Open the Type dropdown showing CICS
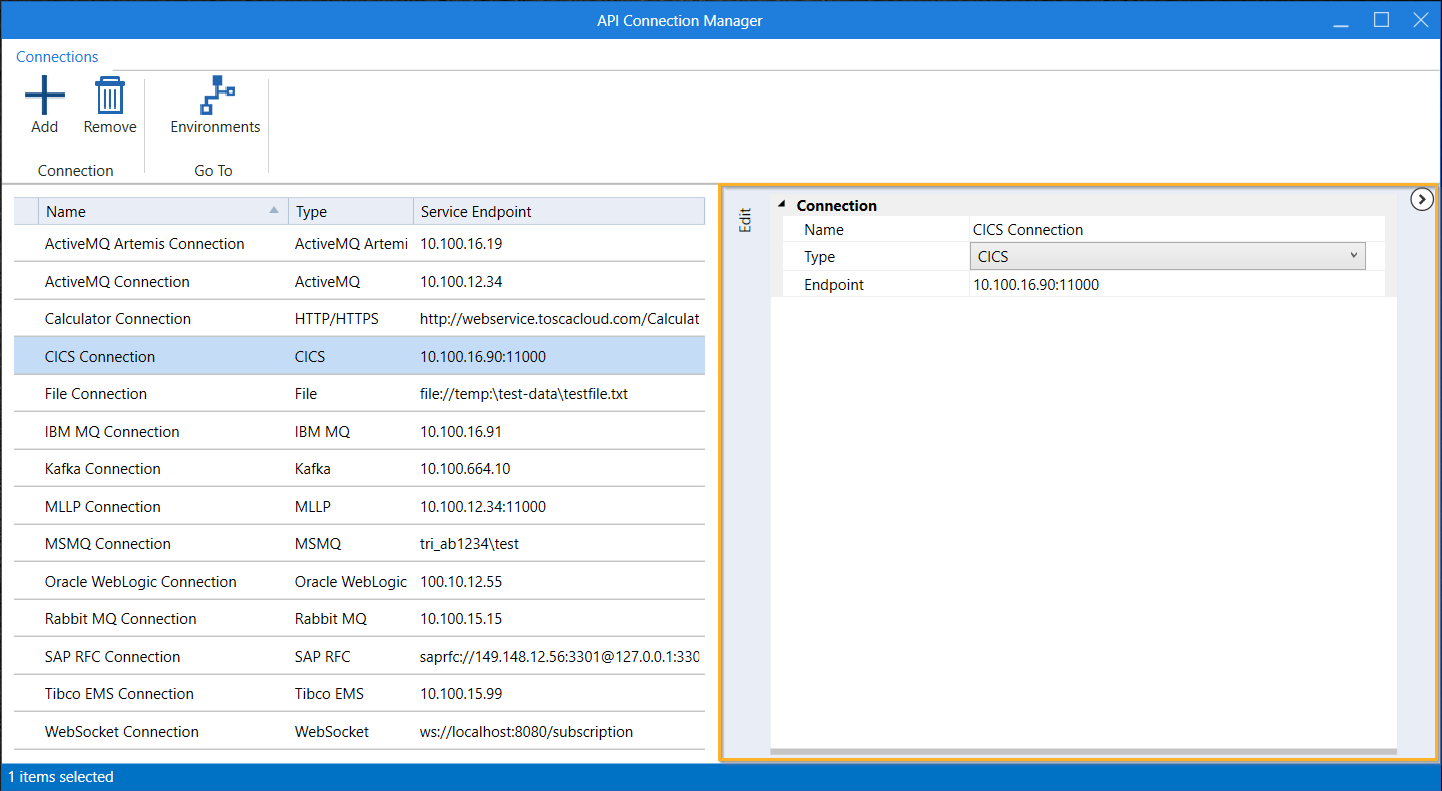The width and height of the screenshot is (1442, 791). pos(1166,257)
